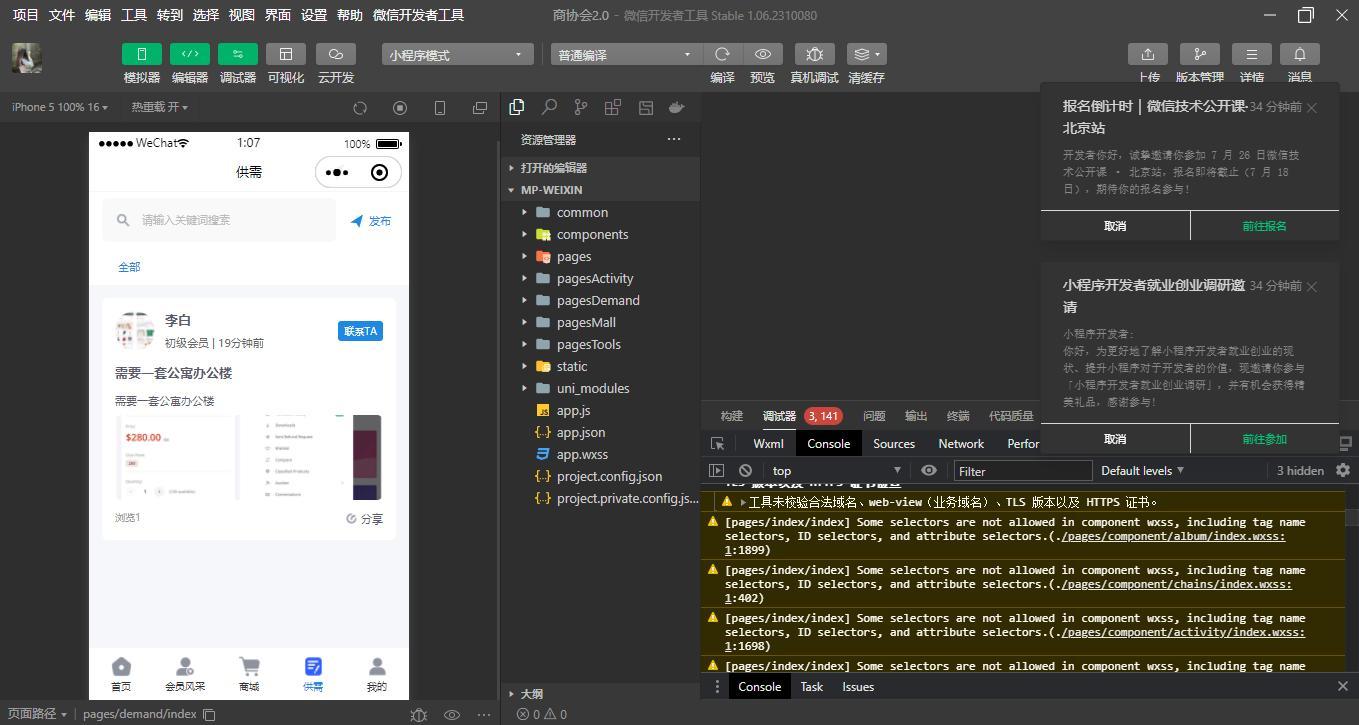Click the 联系TA button on 李白 card
The height and width of the screenshot is (725, 1359).
(360, 331)
